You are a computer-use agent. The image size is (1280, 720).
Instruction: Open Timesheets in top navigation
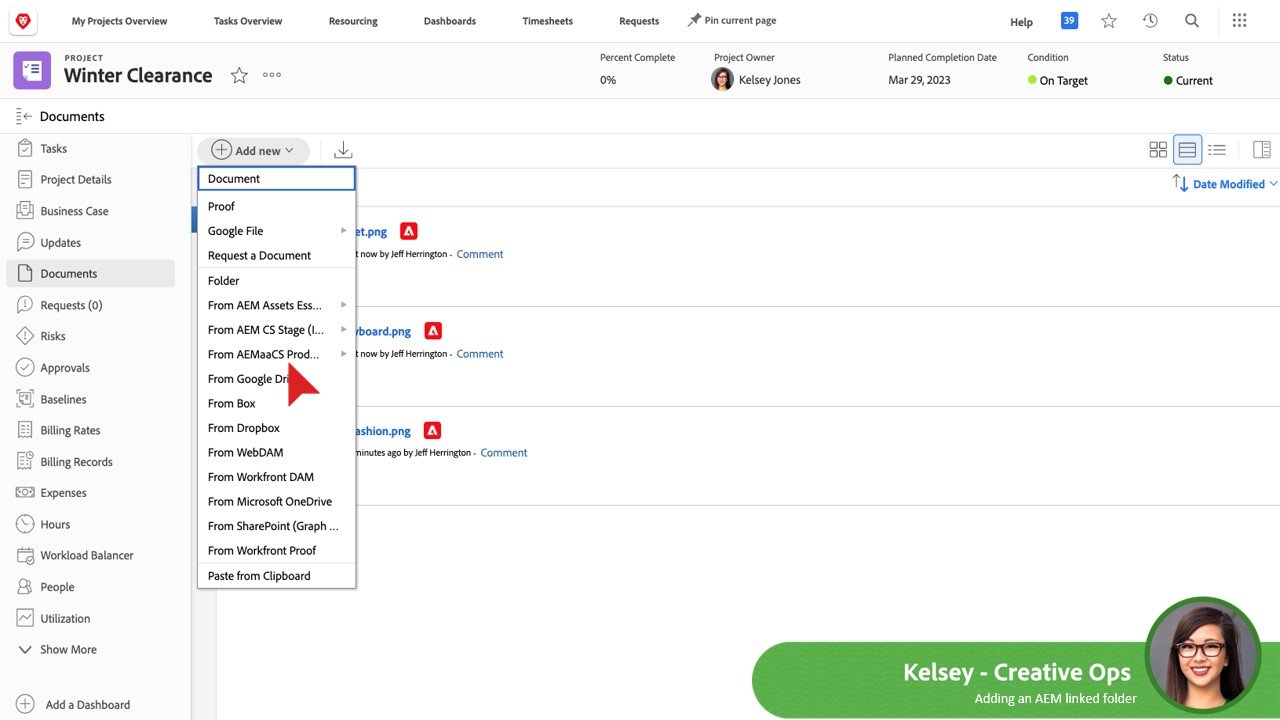coord(547,21)
